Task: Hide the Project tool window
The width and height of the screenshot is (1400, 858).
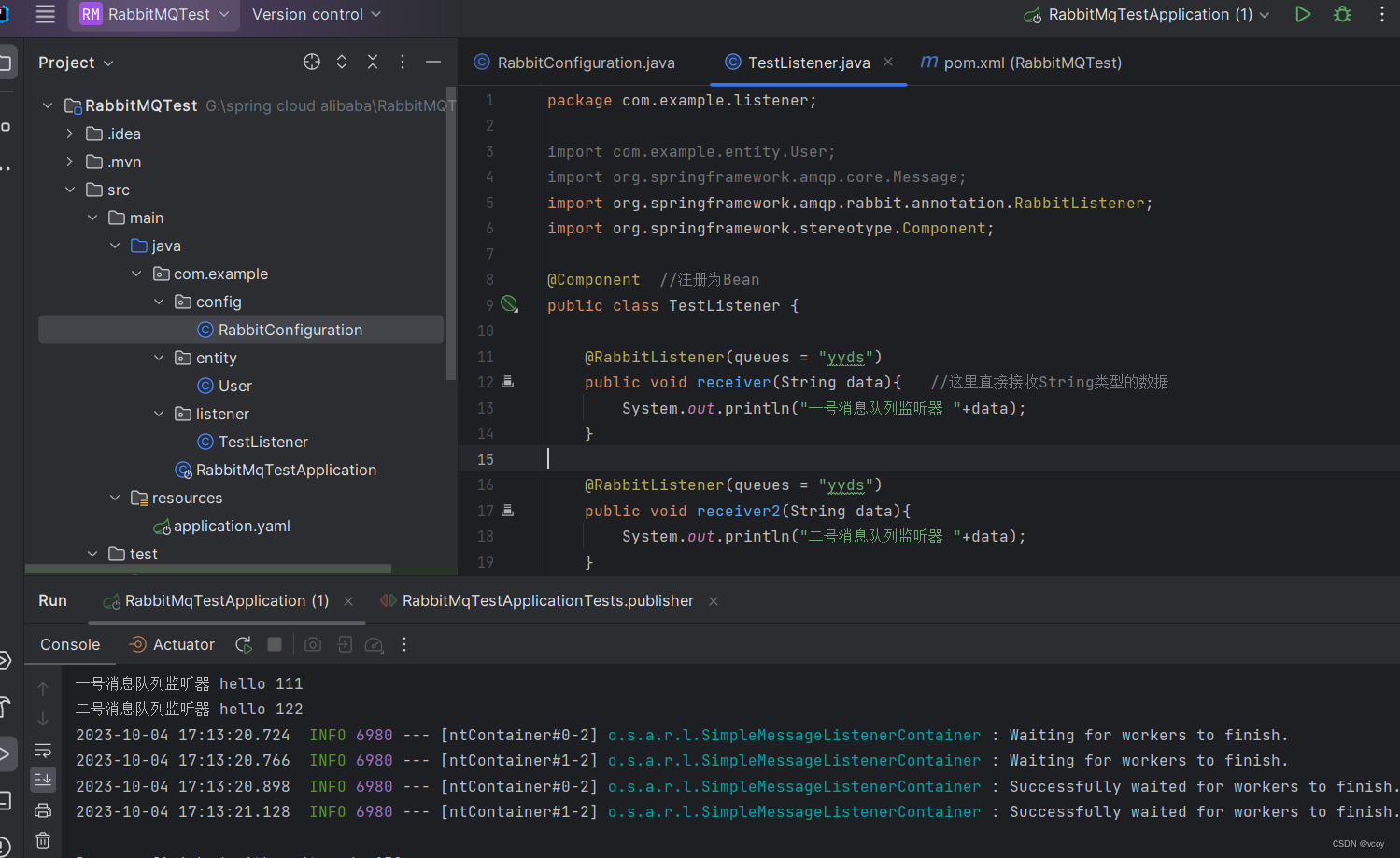Action: [x=433, y=62]
